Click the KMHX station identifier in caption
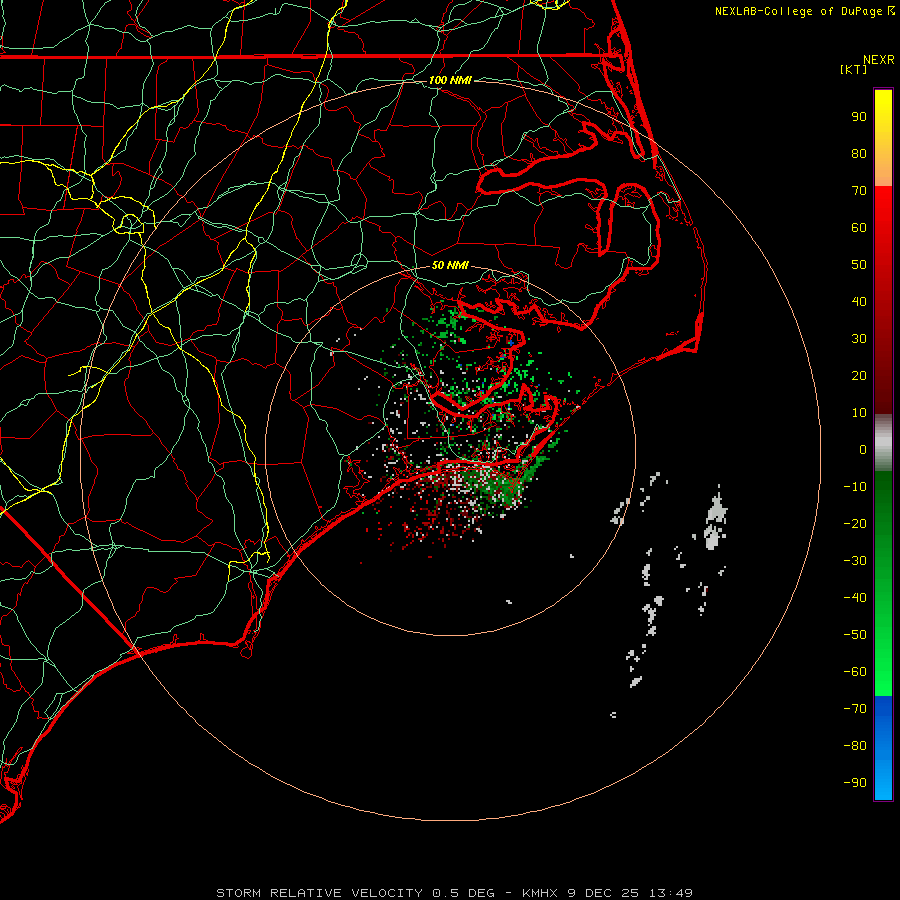The image size is (900, 900). pos(540,893)
